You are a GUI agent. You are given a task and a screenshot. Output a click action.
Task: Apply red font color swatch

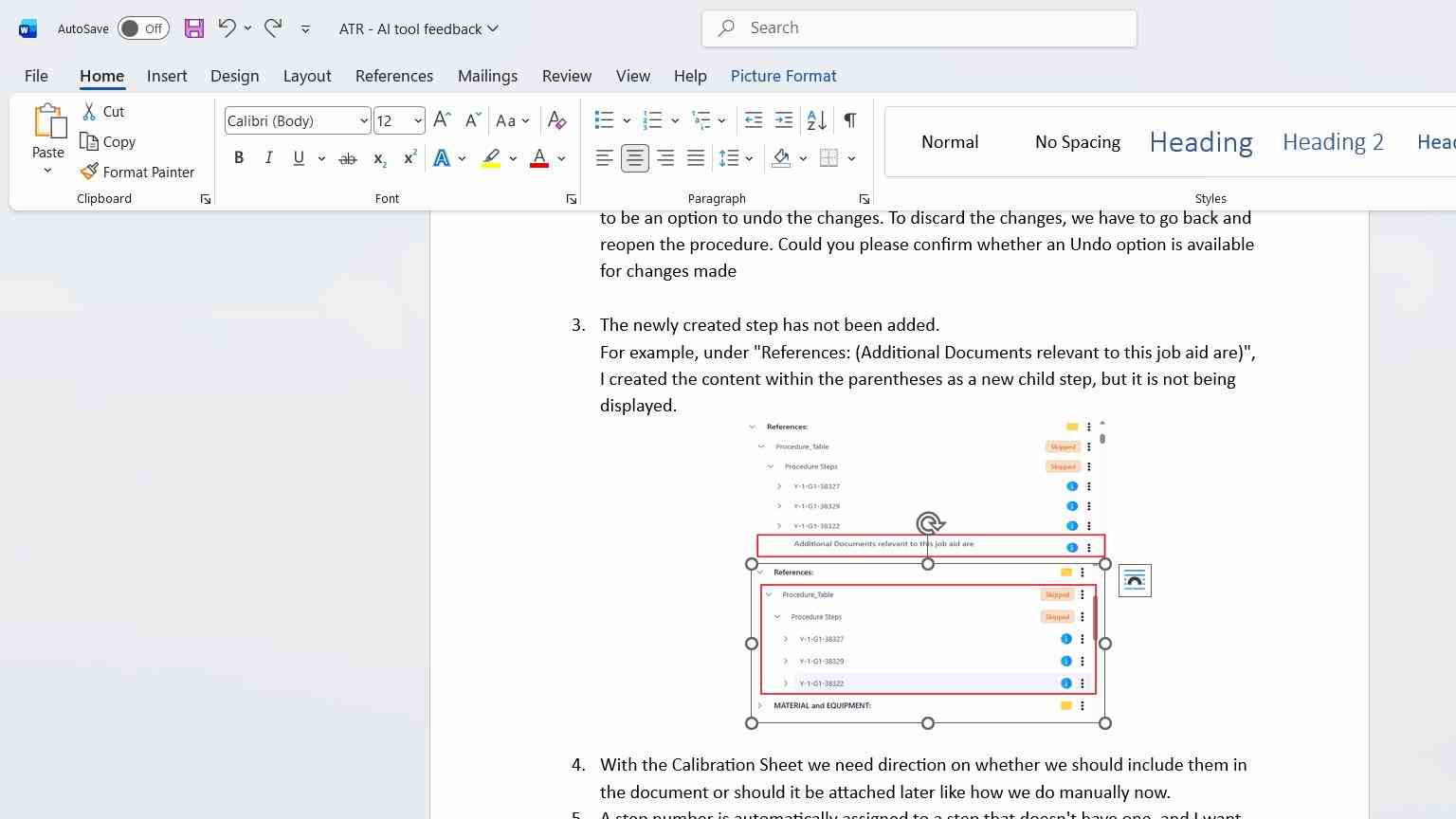539,158
